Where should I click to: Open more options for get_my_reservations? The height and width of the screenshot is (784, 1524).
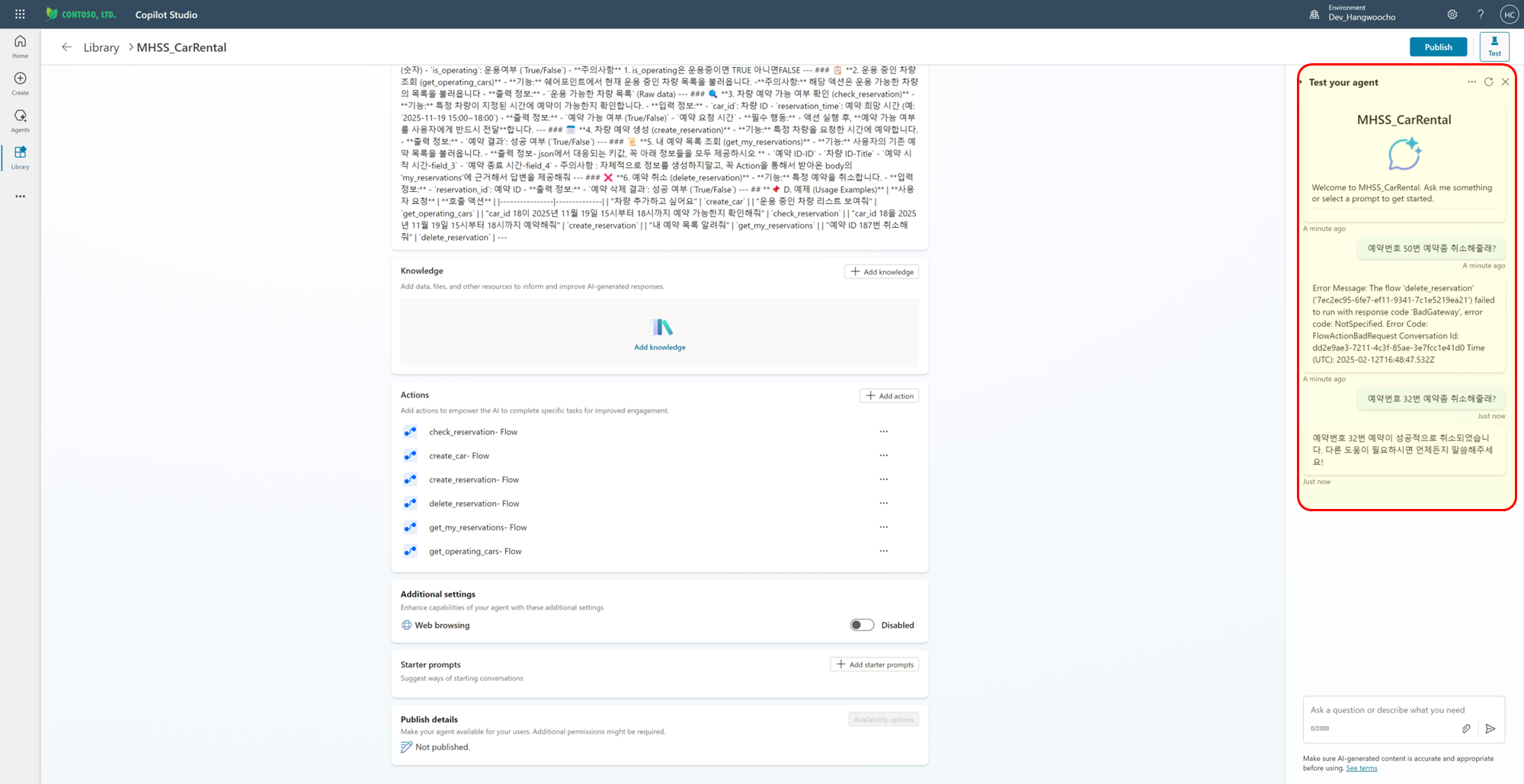pos(884,527)
